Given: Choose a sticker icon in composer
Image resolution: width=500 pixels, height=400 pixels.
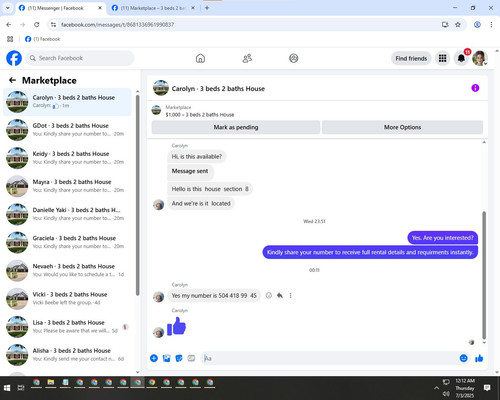Looking at the screenshot, I should (x=179, y=358).
